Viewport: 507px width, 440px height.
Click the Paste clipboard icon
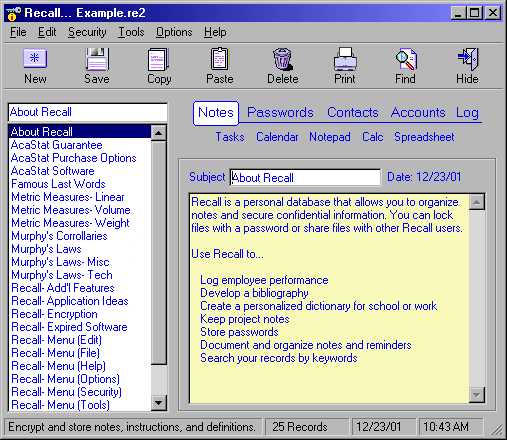(220, 59)
